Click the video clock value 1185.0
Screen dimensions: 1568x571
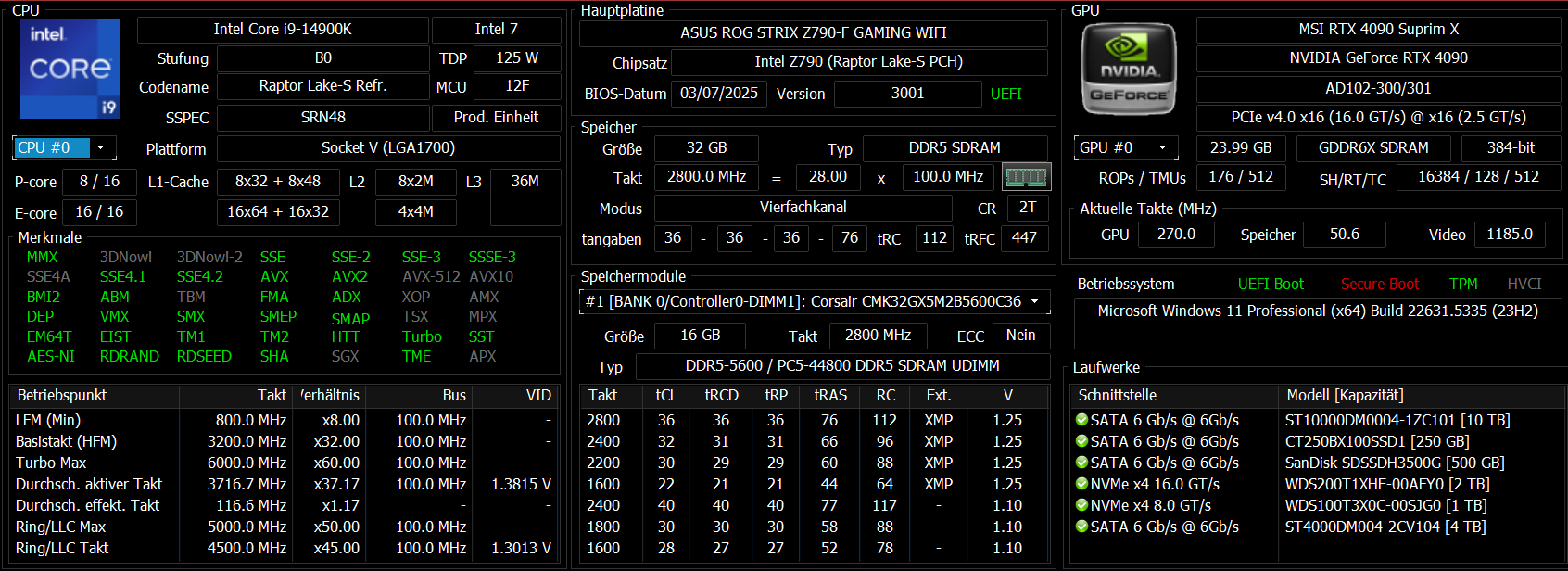[x=1510, y=234]
